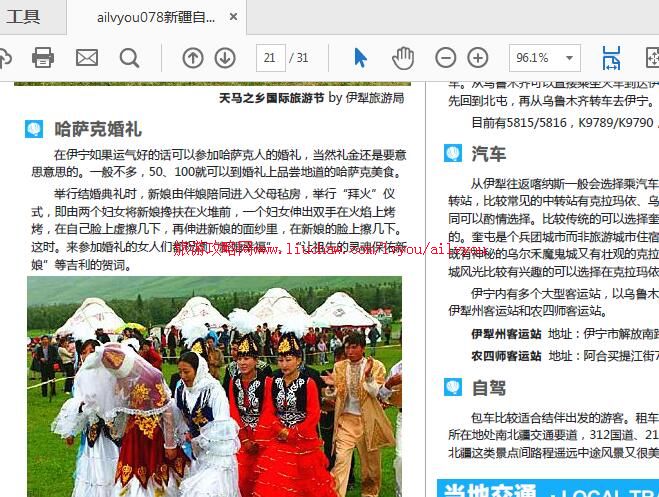659x497 pixels.
Task: Zoom out with the minus icon
Action: pyautogui.click(x=447, y=58)
